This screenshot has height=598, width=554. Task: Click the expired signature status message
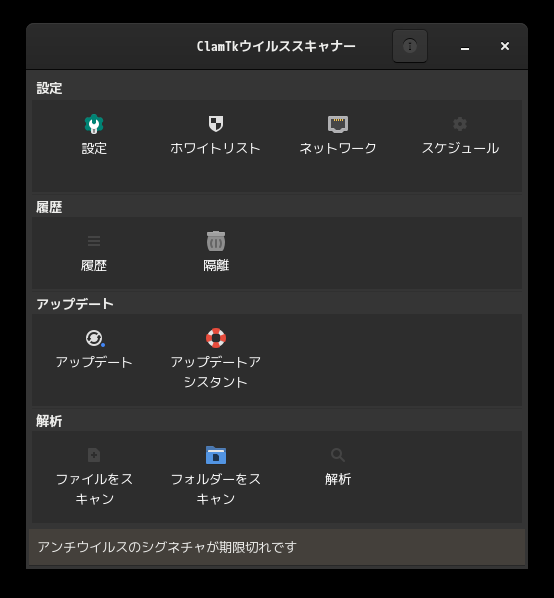tap(167, 547)
